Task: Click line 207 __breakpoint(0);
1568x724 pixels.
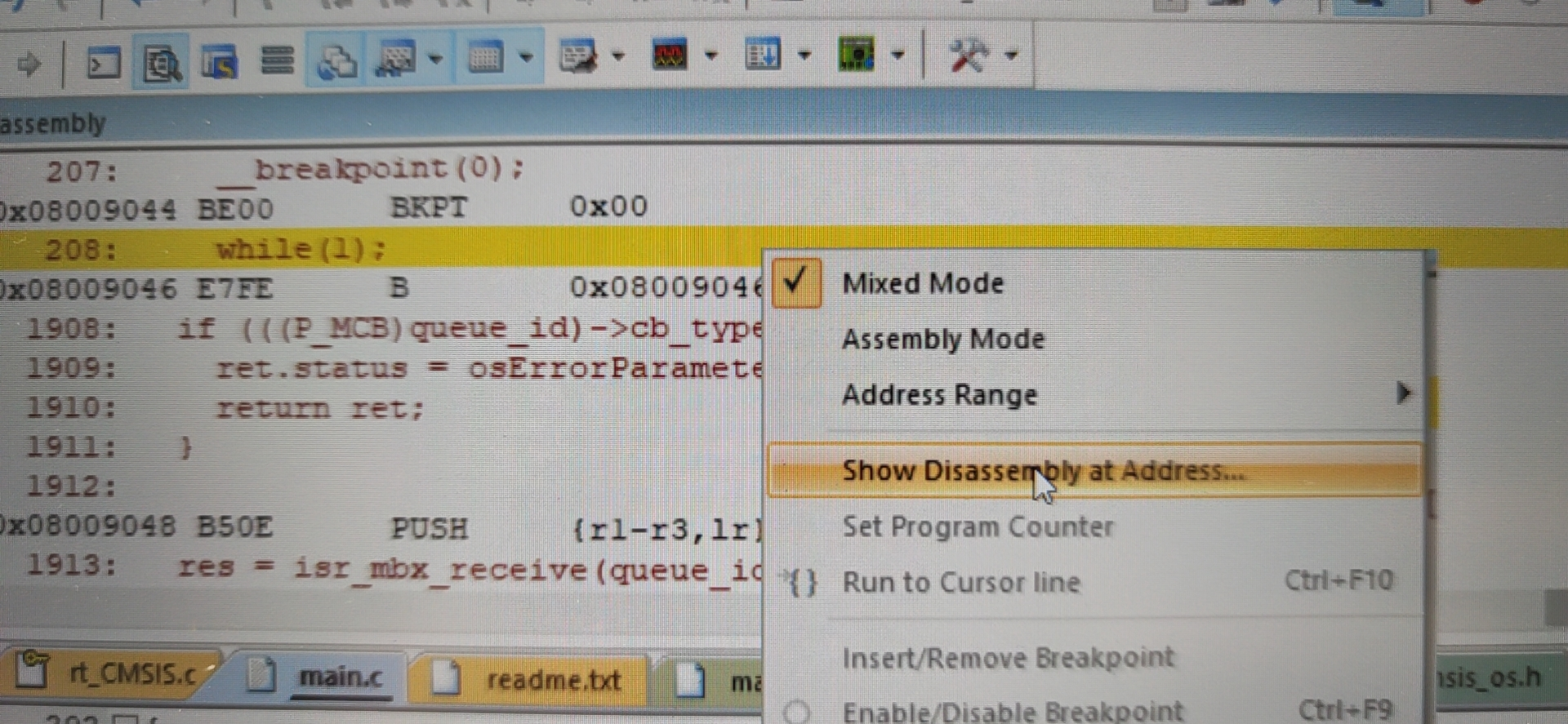Action: 284,170
